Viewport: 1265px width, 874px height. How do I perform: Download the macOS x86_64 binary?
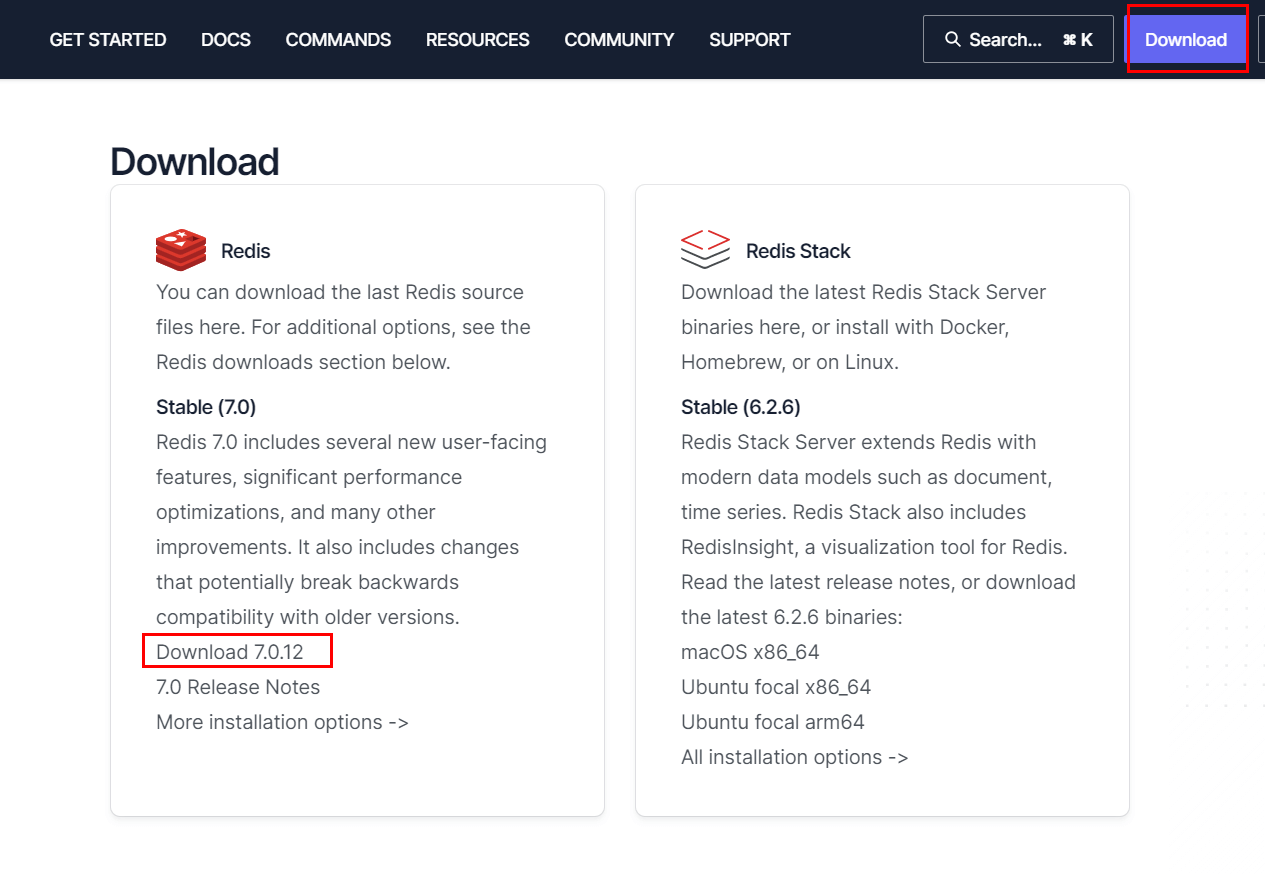(750, 652)
